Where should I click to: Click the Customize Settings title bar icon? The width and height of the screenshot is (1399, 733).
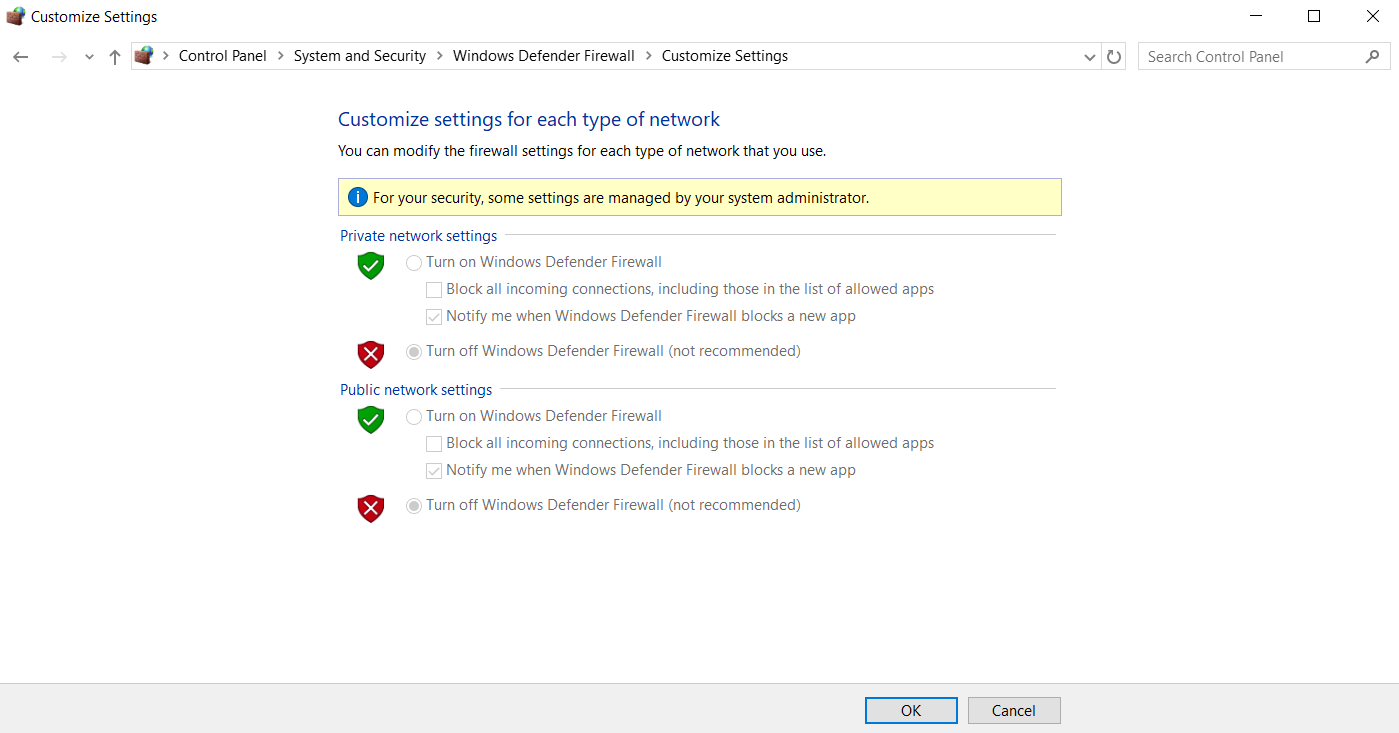pyautogui.click(x=16, y=16)
